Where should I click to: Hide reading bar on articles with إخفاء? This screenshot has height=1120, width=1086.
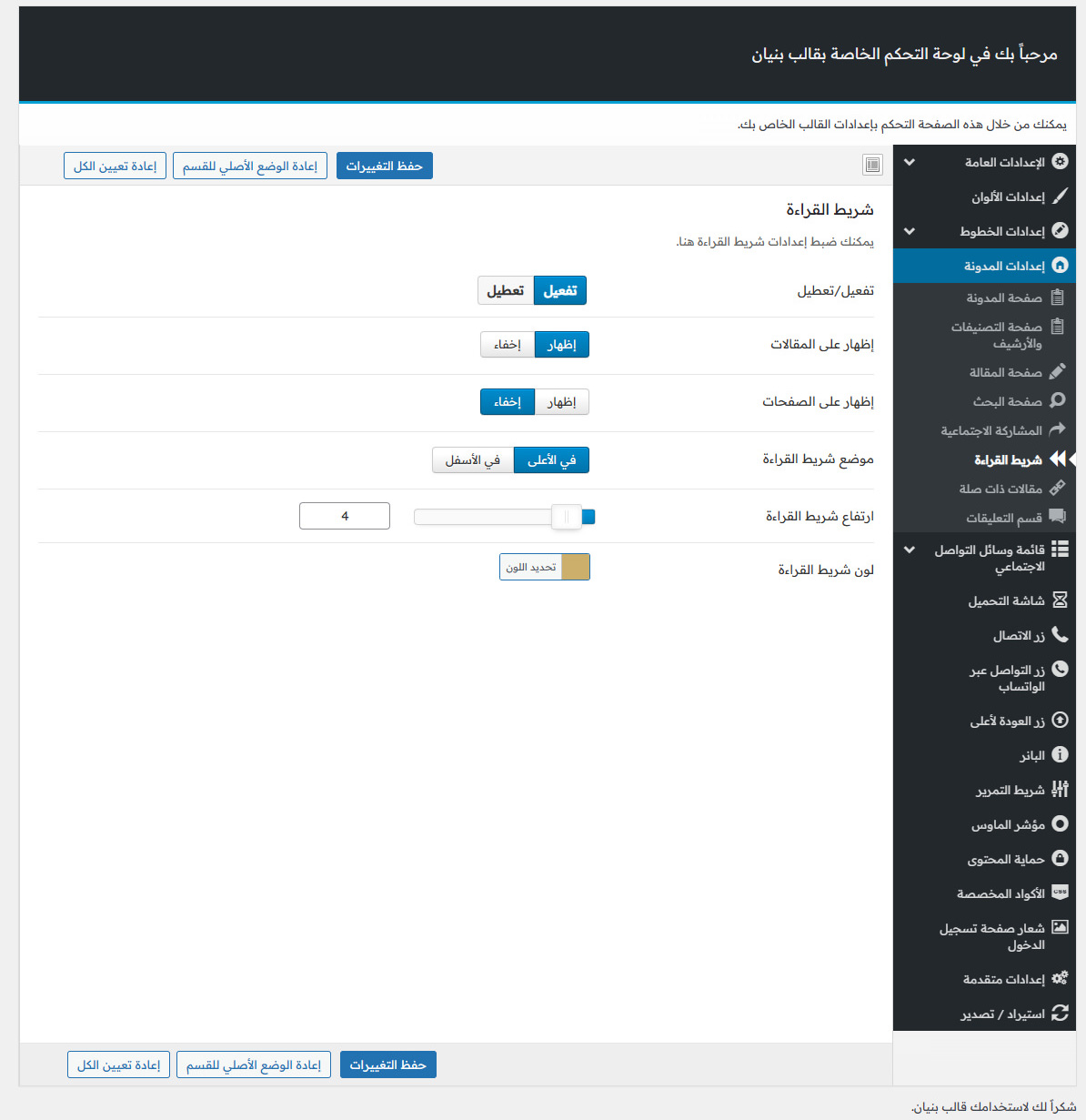(508, 345)
